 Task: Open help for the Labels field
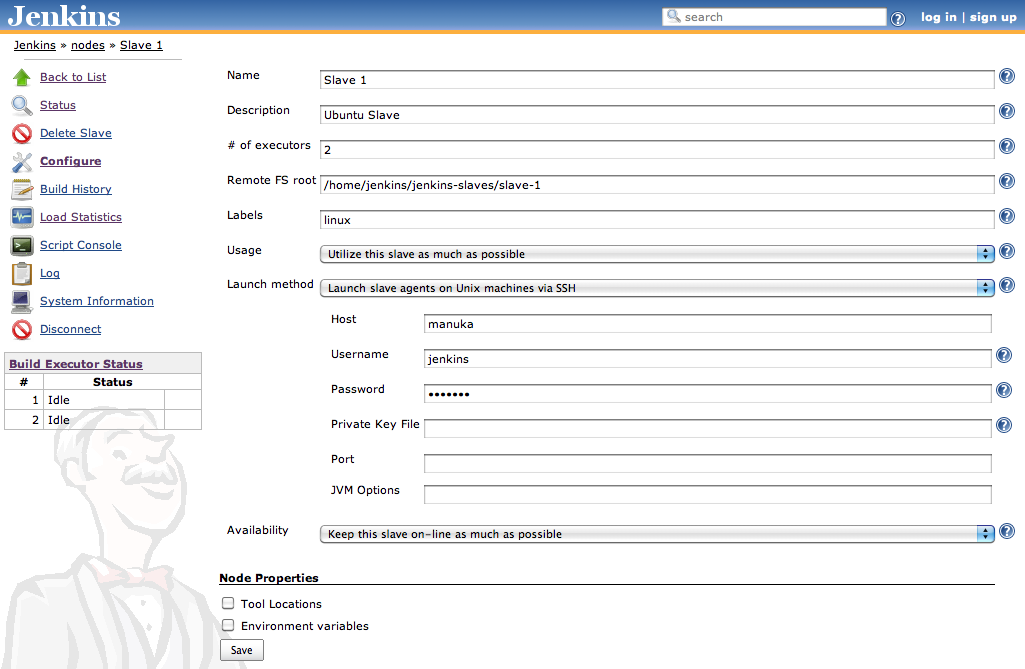point(1007,216)
